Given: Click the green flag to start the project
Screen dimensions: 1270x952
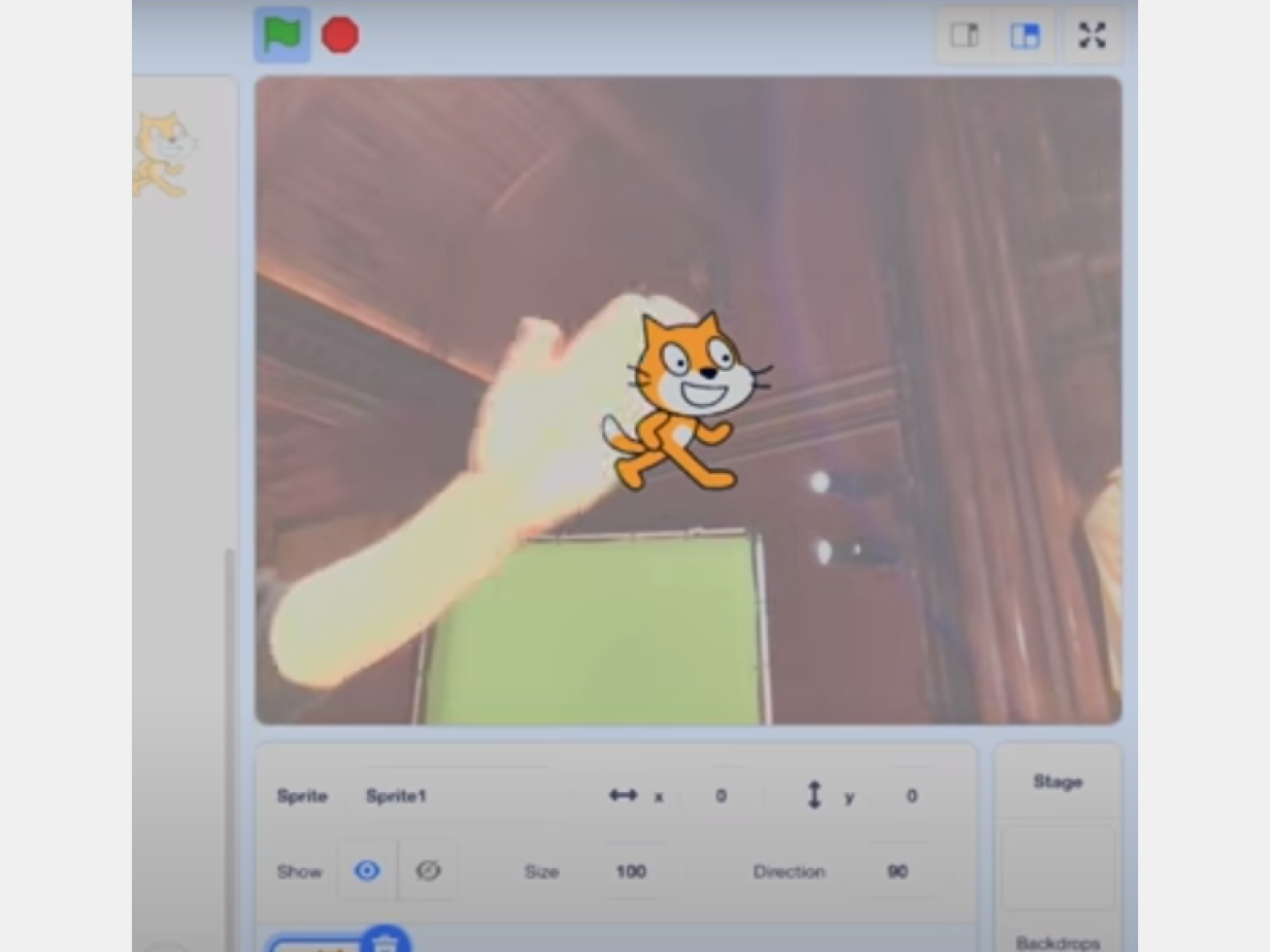Looking at the screenshot, I should click(281, 35).
